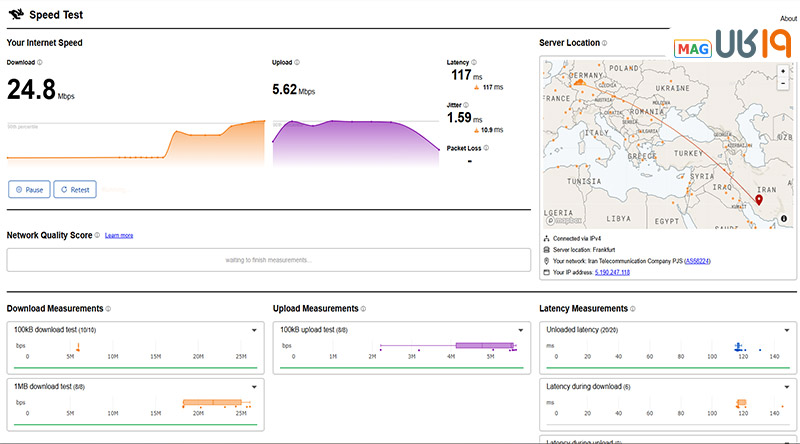The width and height of the screenshot is (800, 444).
Task: Click the Speed Test logo
Action: pyautogui.click(x=17, y=16)
